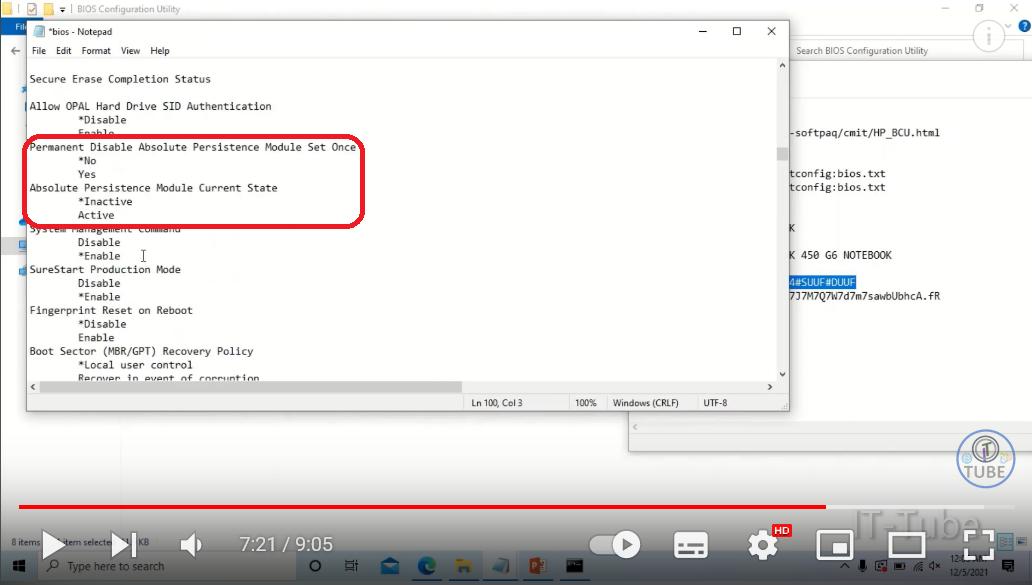Open Microsoft Edge on taskbar

[x=426, y=566]
